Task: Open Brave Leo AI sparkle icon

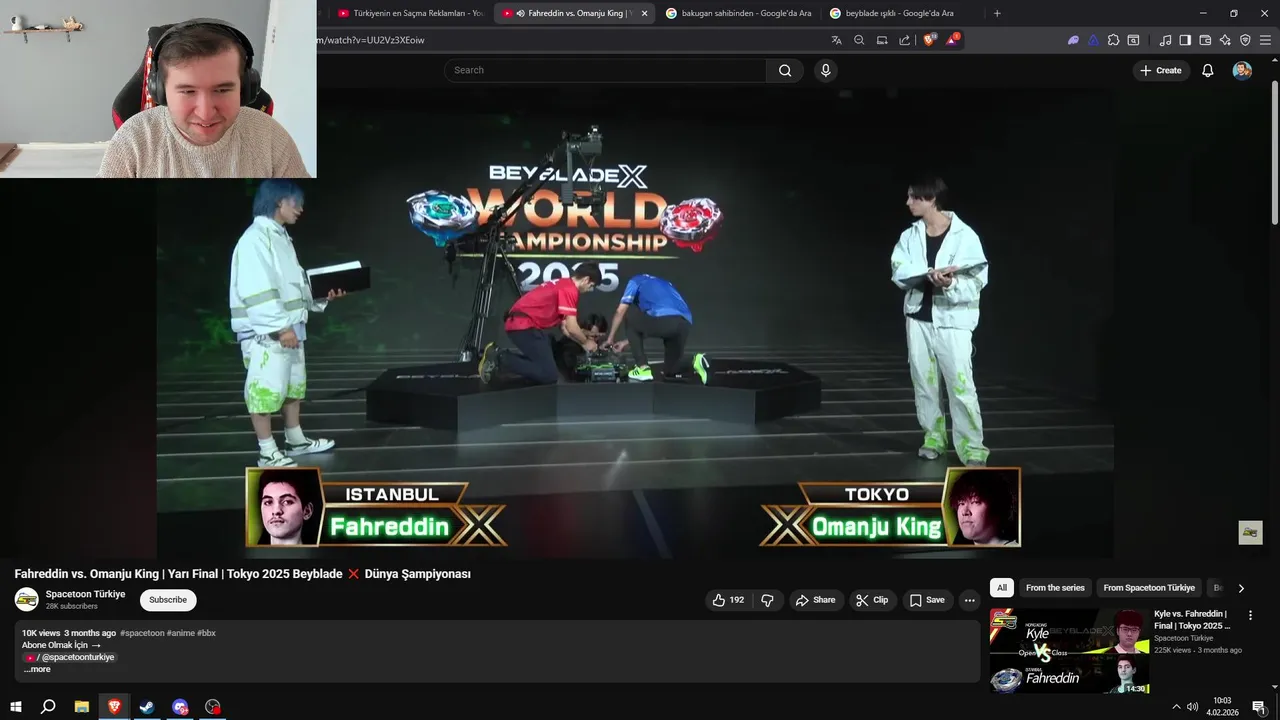Action: coord(1225,40)
